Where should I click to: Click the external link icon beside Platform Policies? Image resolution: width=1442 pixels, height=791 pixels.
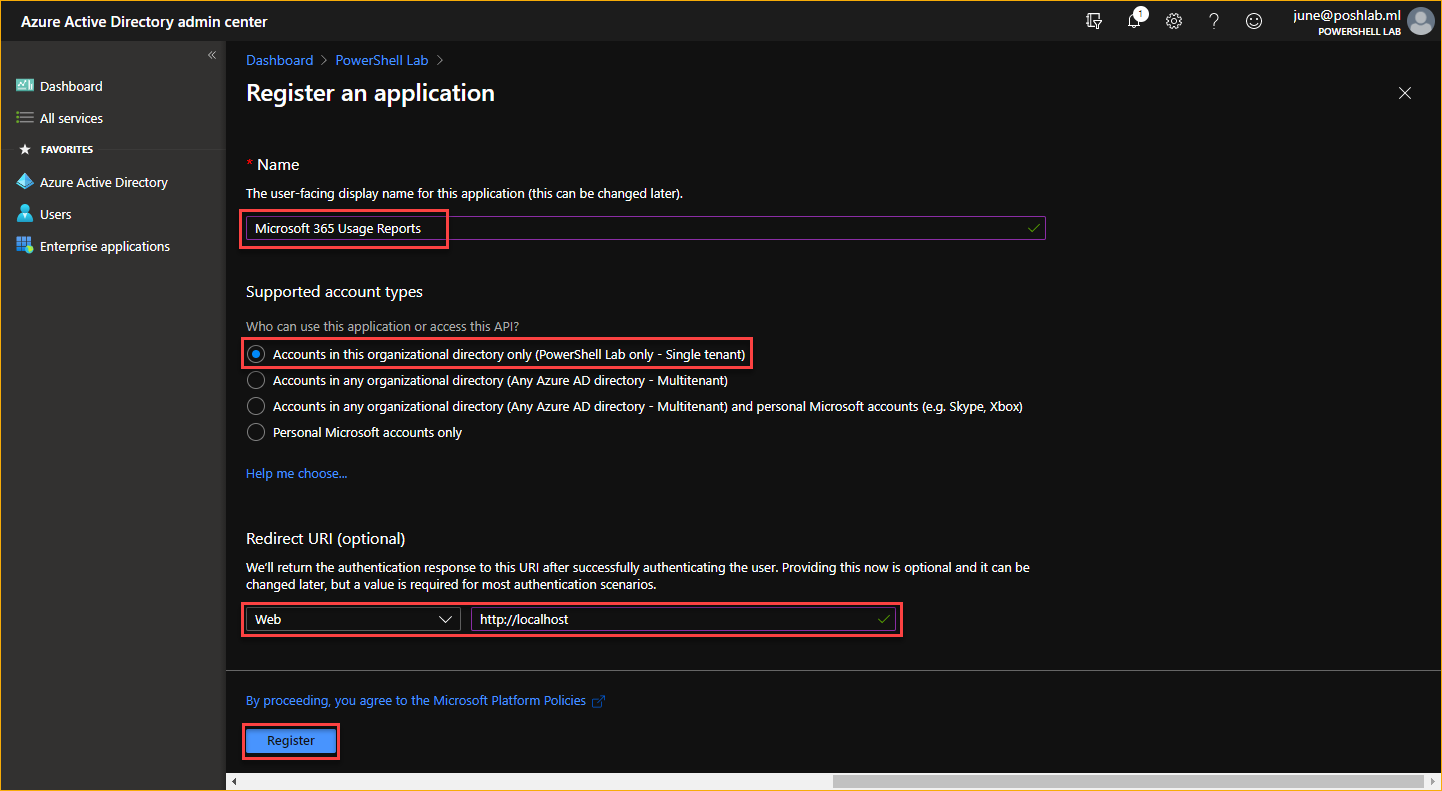click(599, 701)
